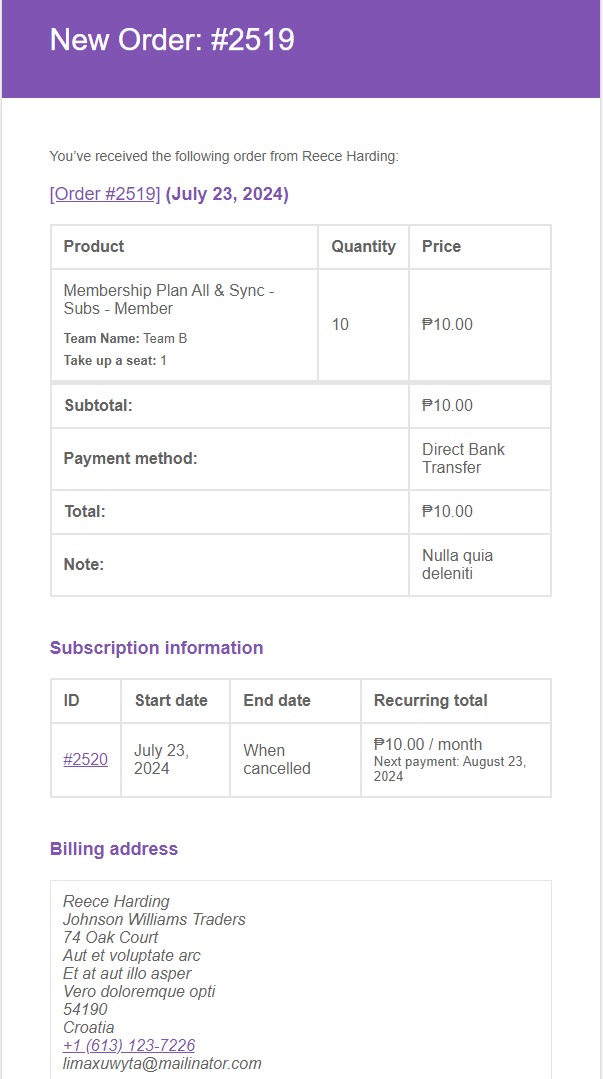Open subscription #2520 link
The image size is (603, 1079).
[85, 759]
